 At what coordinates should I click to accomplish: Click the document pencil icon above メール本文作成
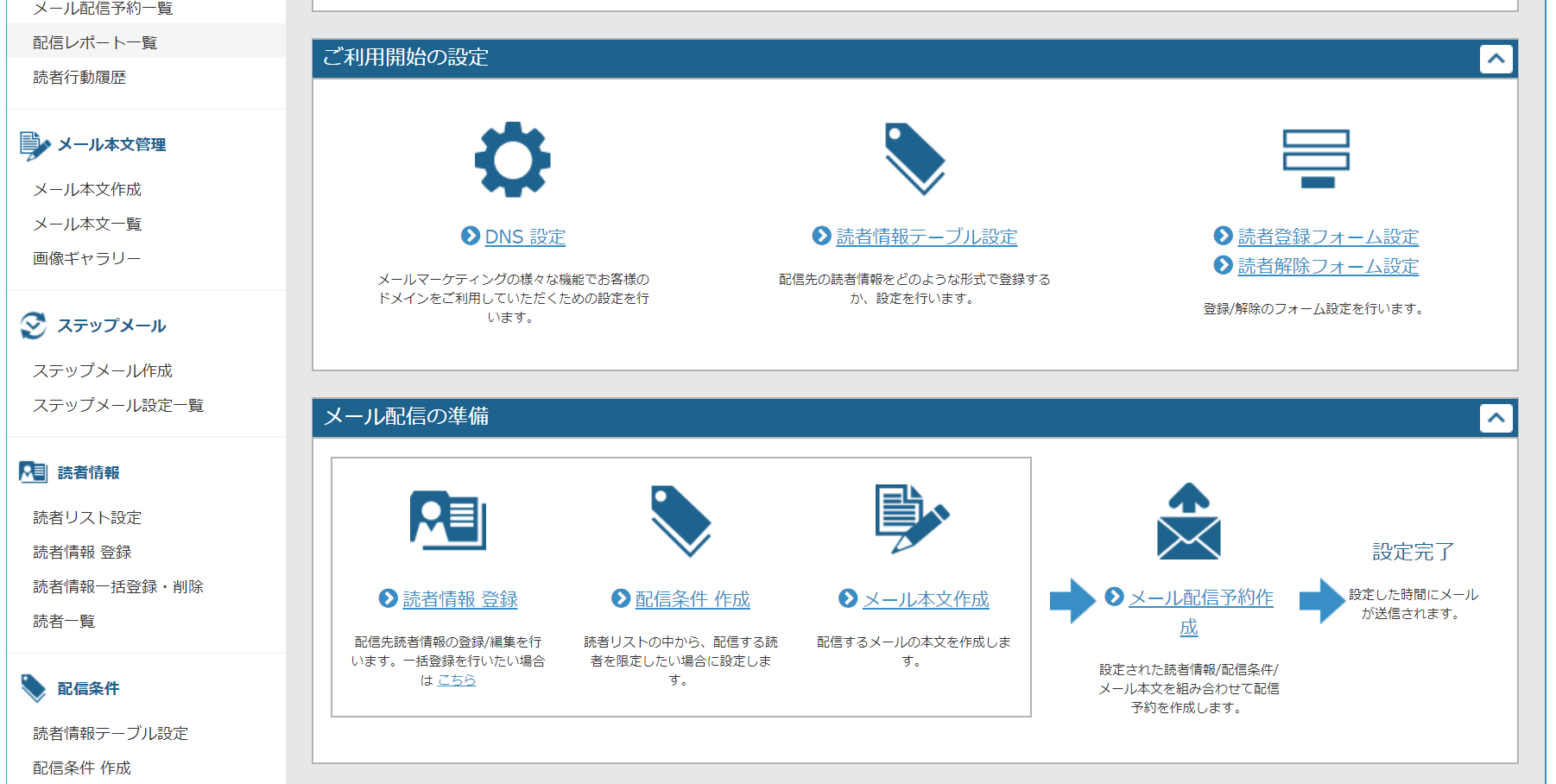(x=913, y=518)
